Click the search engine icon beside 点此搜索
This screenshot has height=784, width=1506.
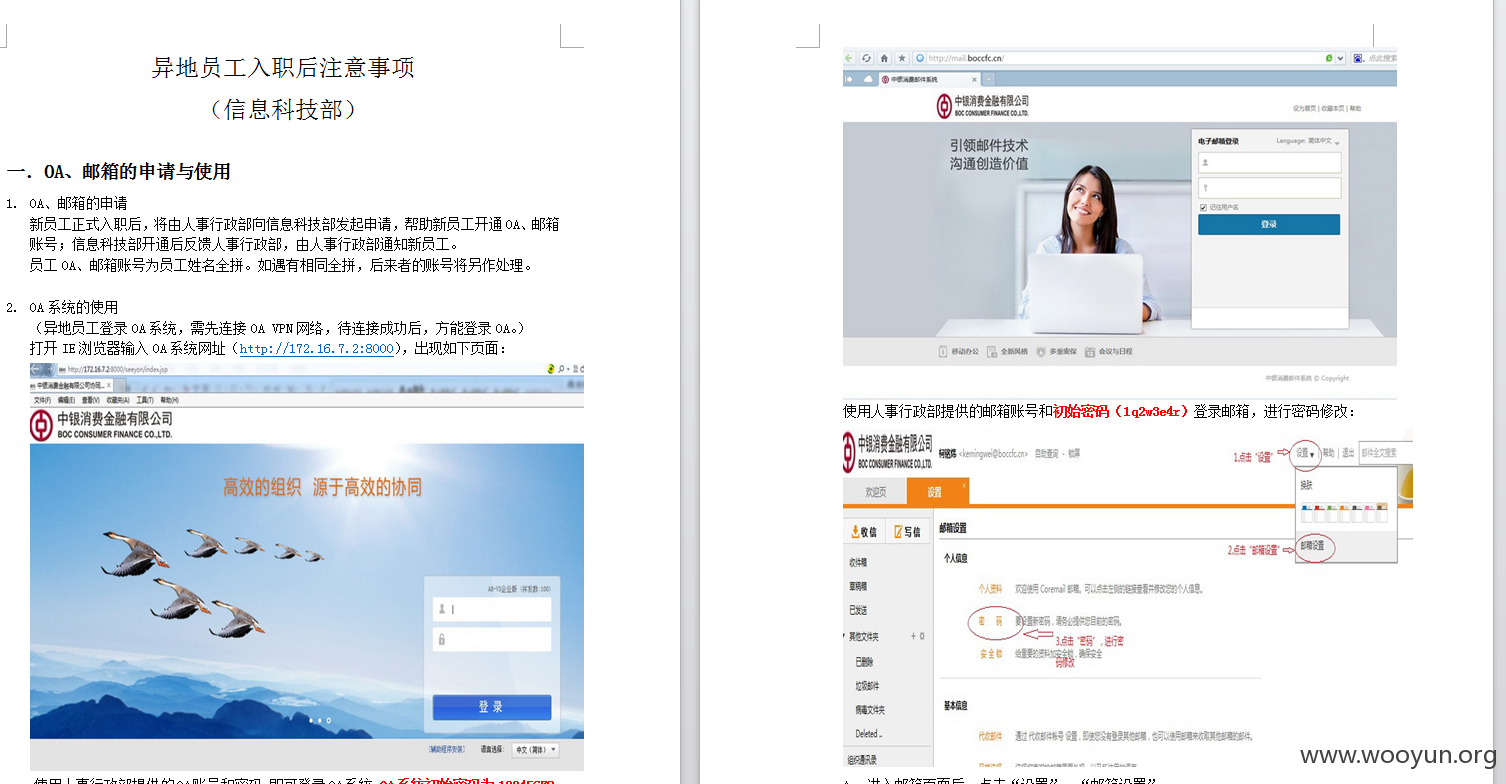pos(1358,59)
